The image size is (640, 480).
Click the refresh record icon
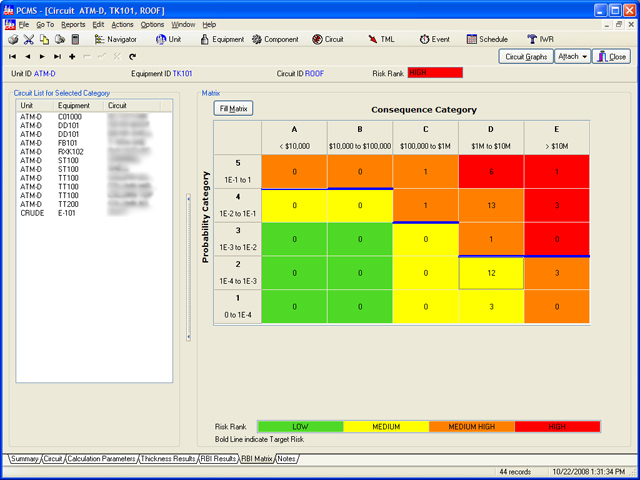coord(132,57)
